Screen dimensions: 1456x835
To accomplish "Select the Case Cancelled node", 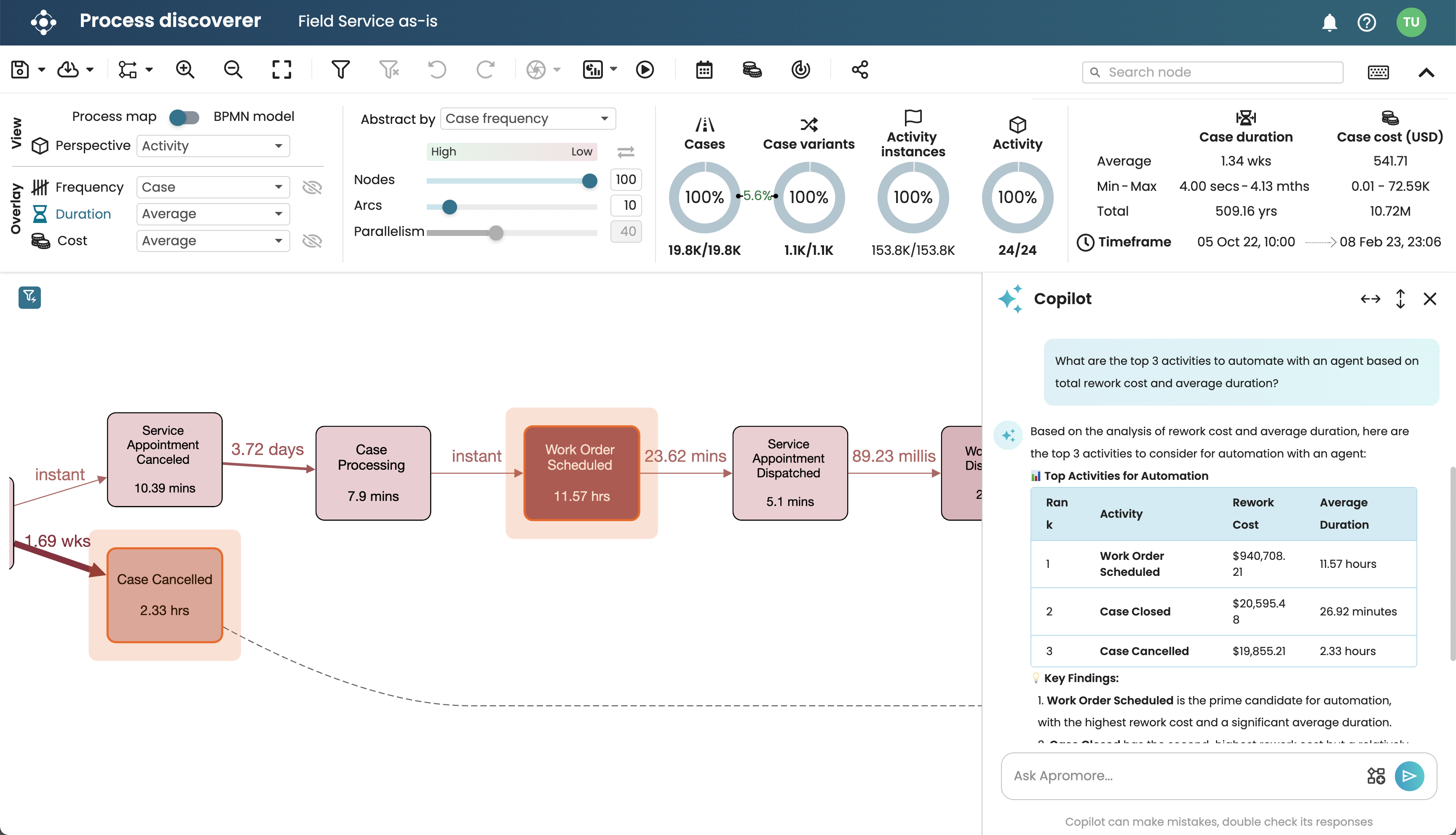I will 165,595.
